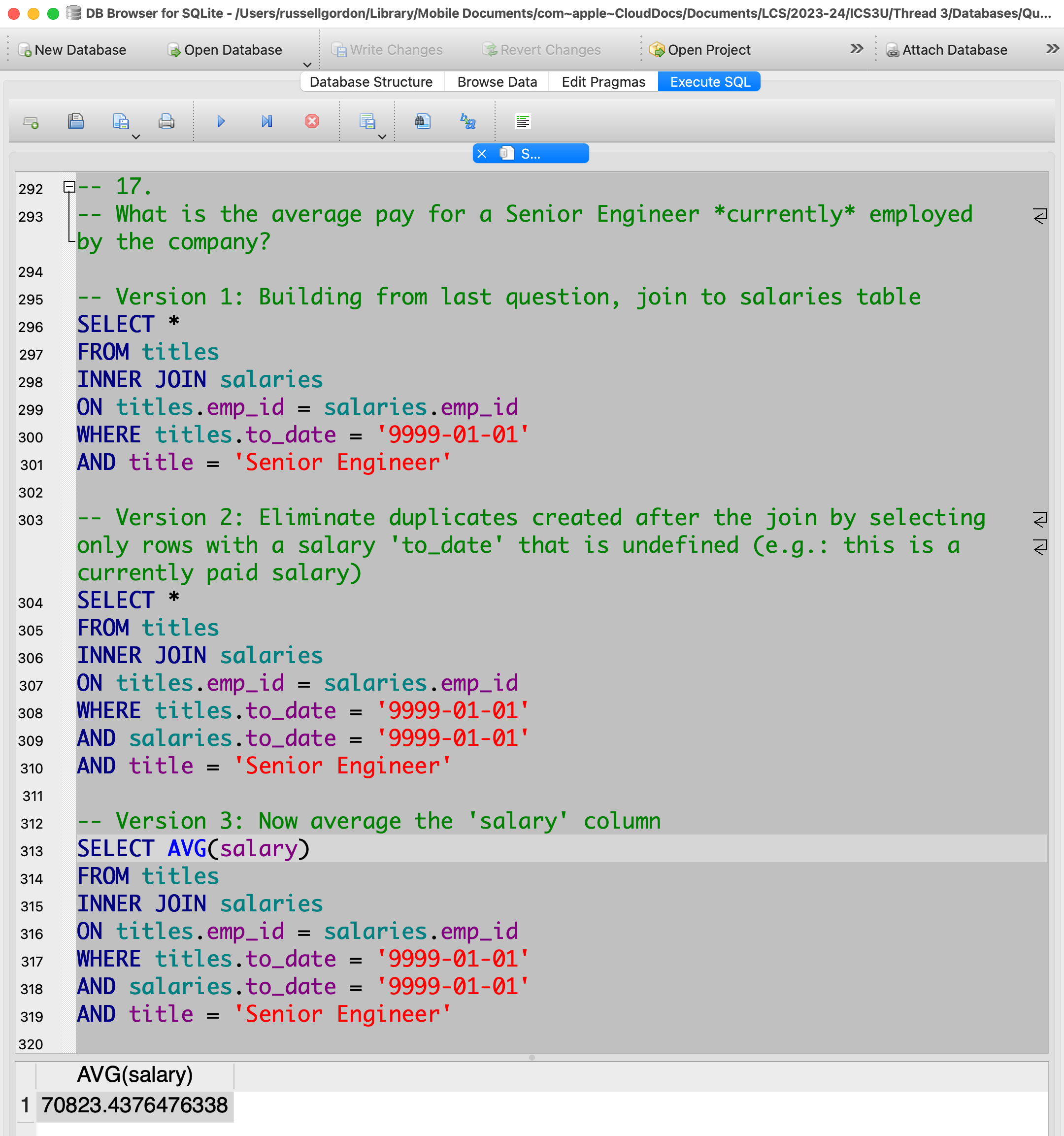
Task: Open find text binoculars icon
Action: pyautogui.click(x=422, y=122)
